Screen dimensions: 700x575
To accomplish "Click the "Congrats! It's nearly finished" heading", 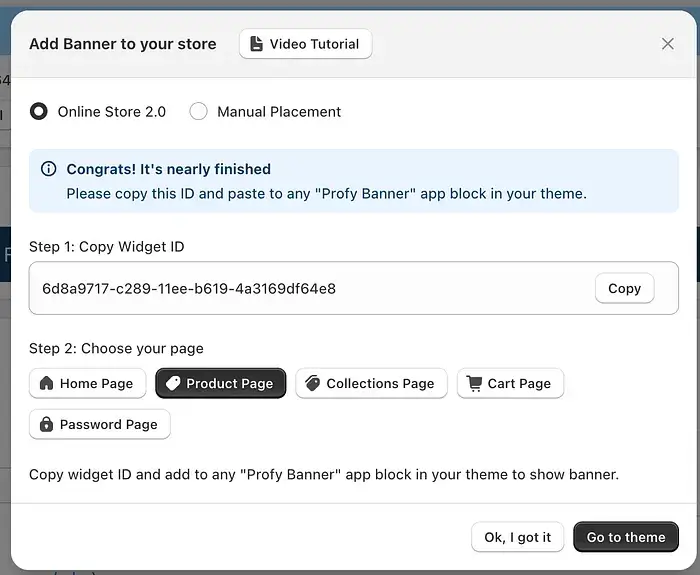I will click(x=168, y=169).
